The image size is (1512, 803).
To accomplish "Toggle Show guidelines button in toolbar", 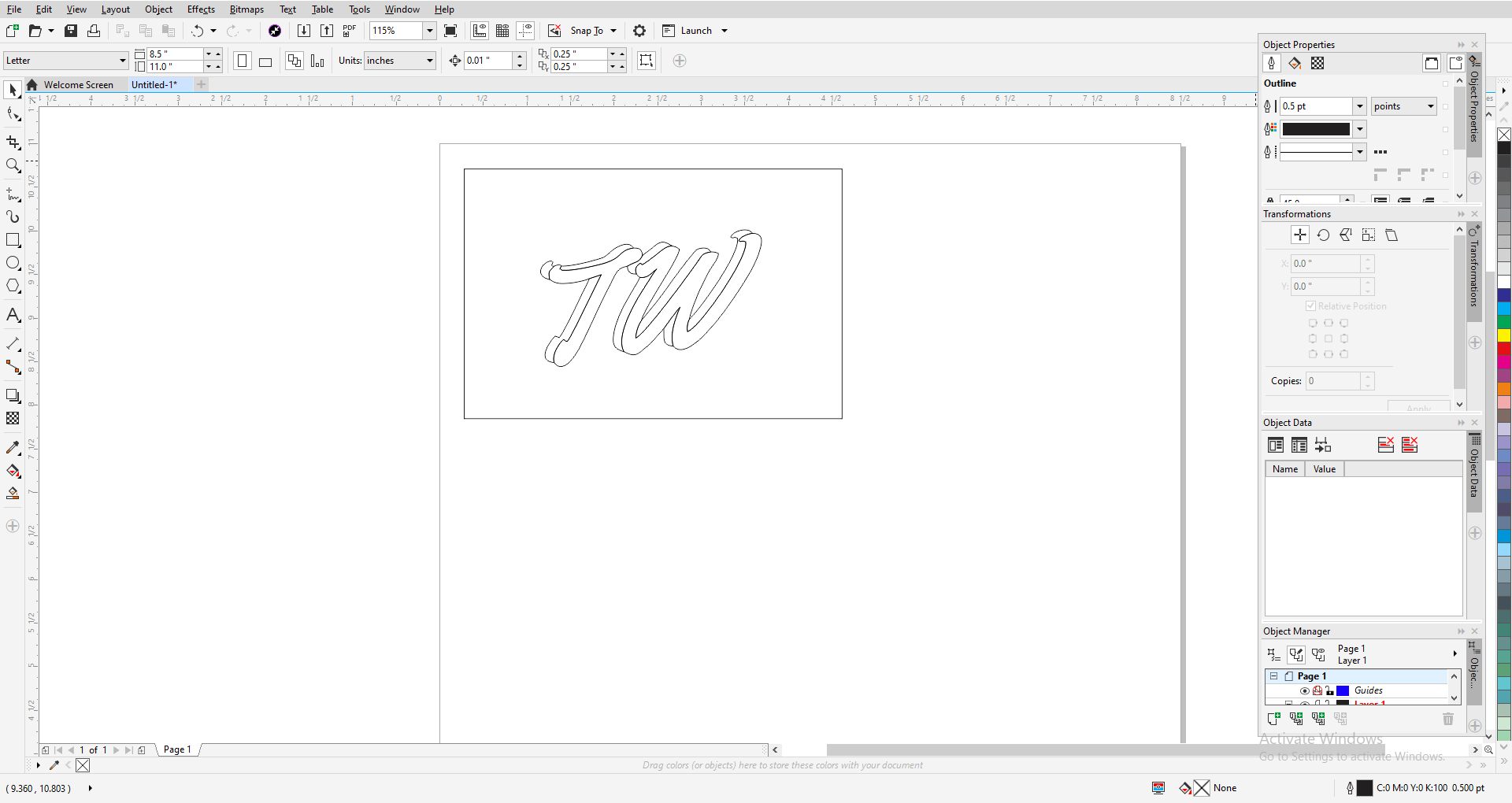I will pyautogui.click(x=525, y=31).
